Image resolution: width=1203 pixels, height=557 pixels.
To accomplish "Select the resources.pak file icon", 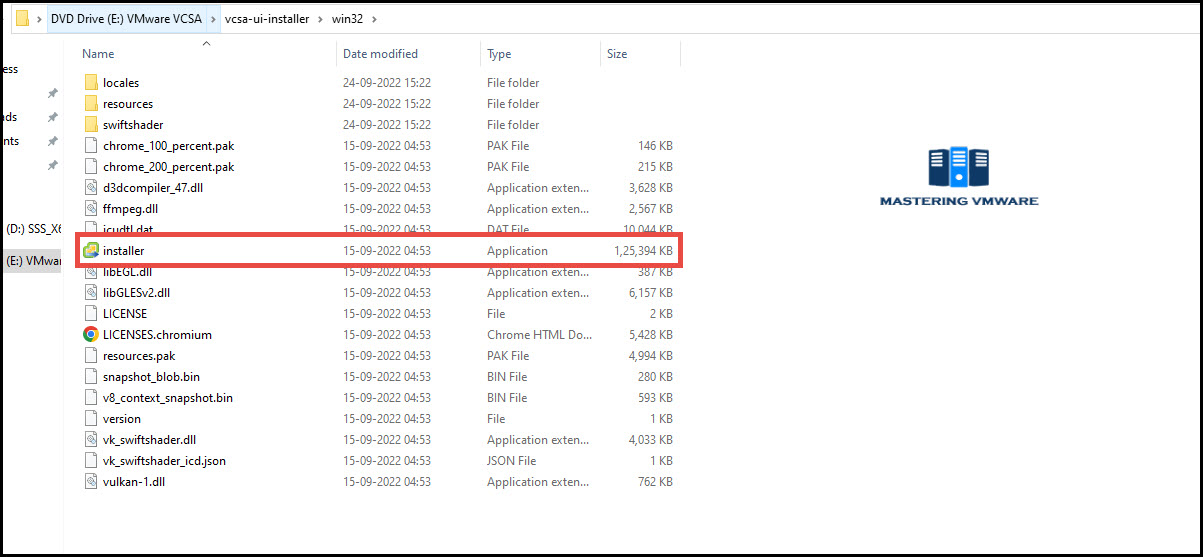I will [91, 356].
